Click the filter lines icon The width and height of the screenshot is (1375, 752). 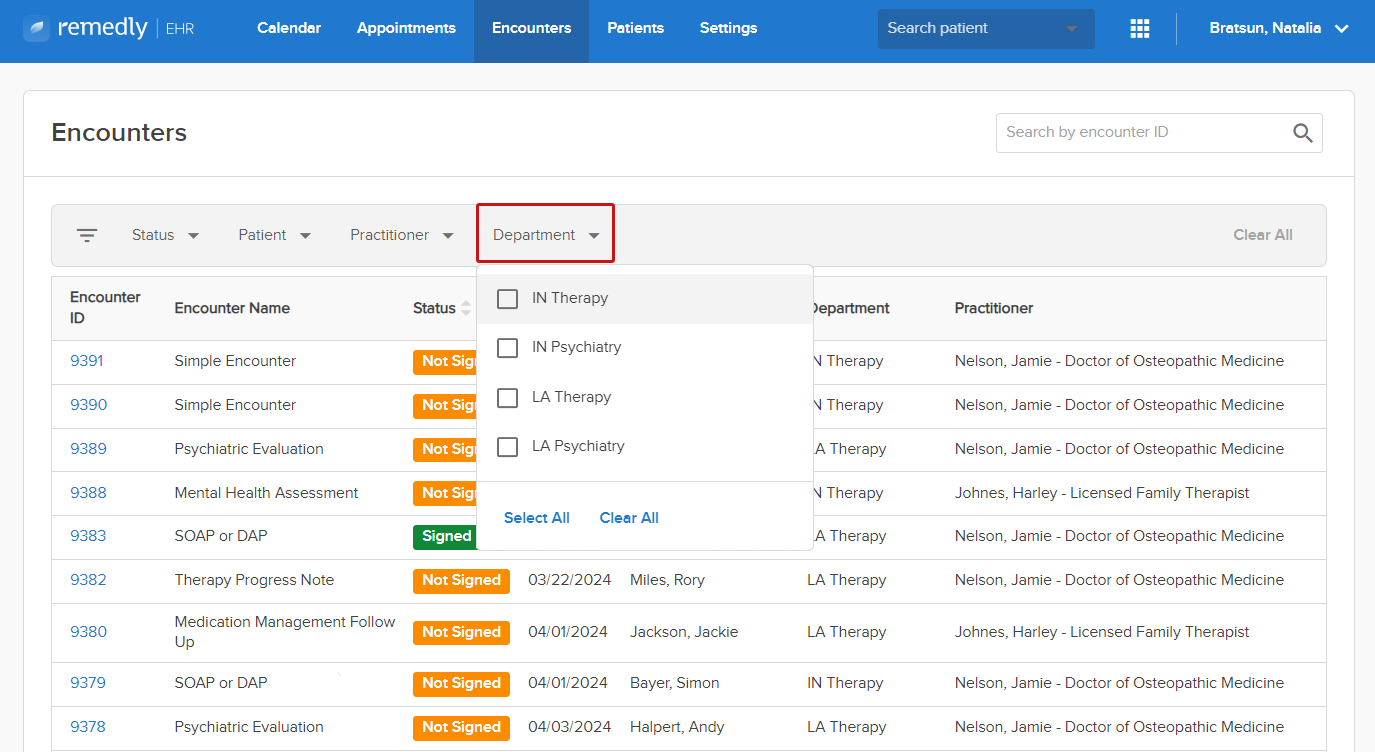pos(87,235)
